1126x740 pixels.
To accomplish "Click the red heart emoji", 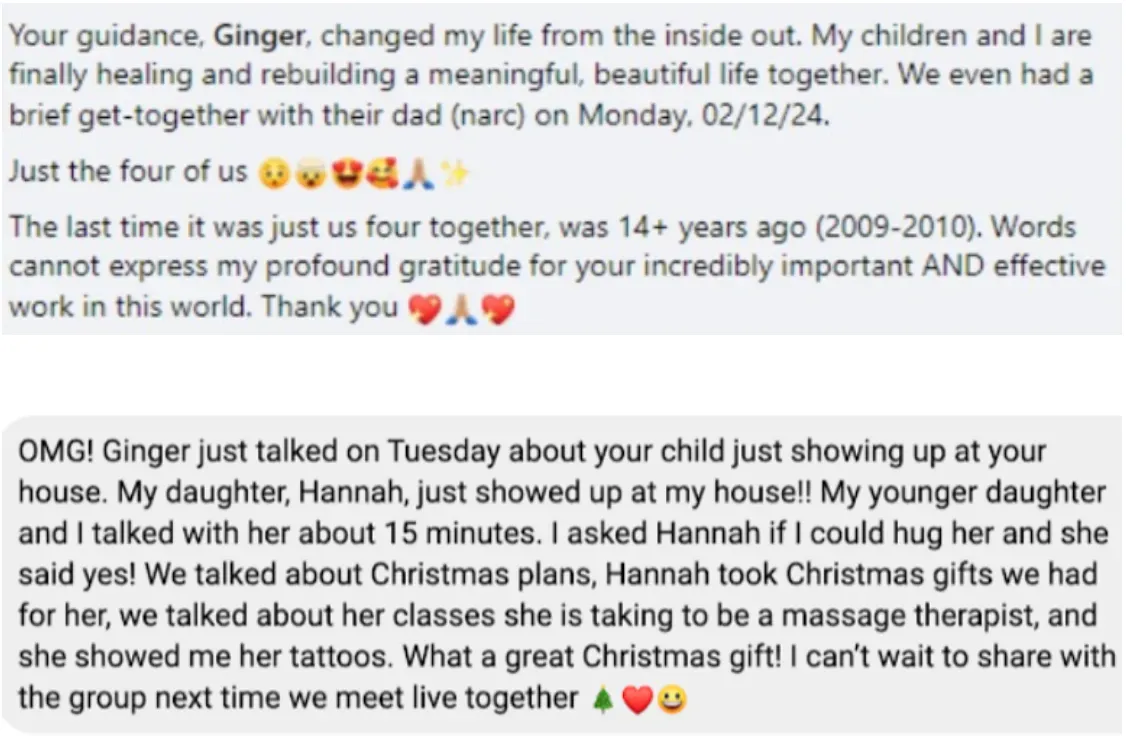I will click(636, 700).
